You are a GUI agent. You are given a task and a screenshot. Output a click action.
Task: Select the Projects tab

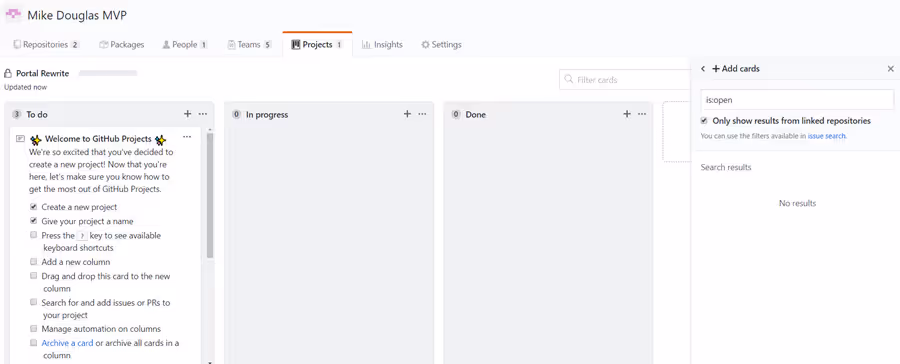317,44
